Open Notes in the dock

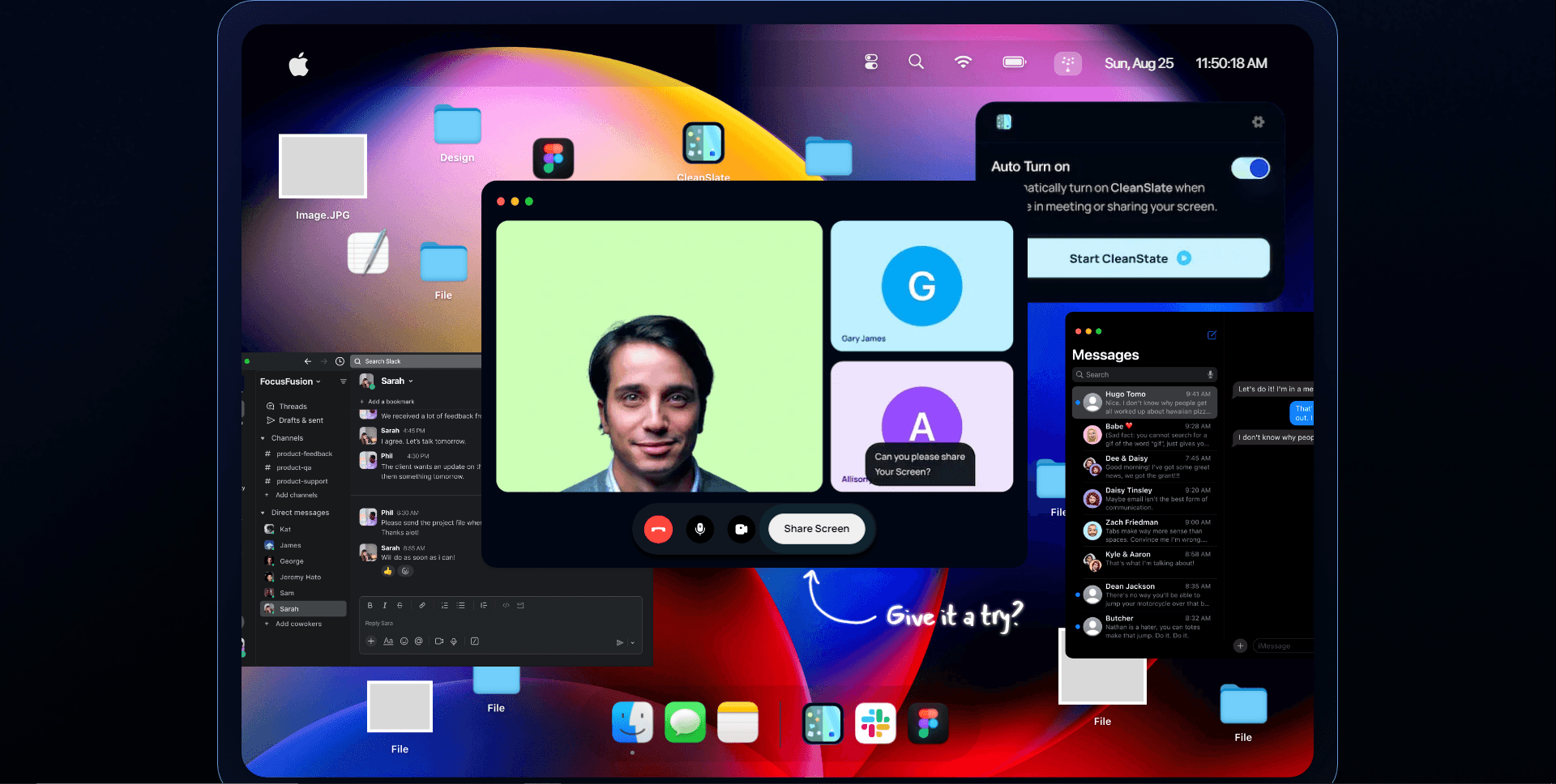(x=738, y=722)
